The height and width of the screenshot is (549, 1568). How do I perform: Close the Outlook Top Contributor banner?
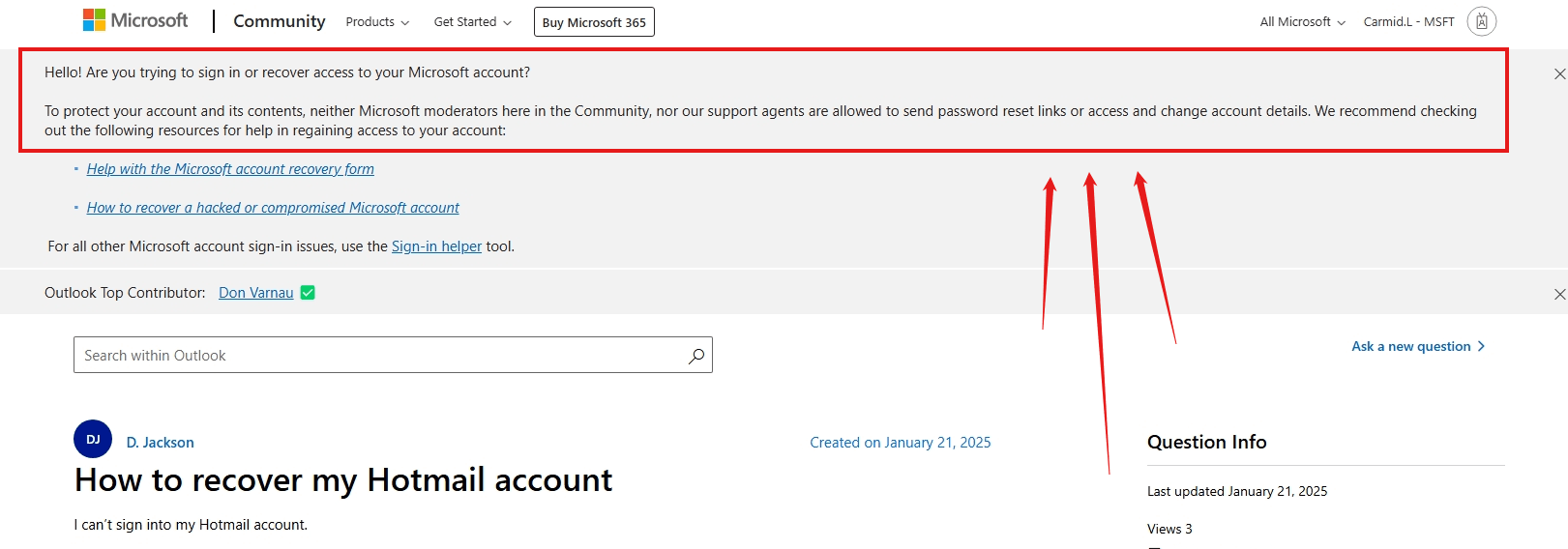coord(1559,294)
